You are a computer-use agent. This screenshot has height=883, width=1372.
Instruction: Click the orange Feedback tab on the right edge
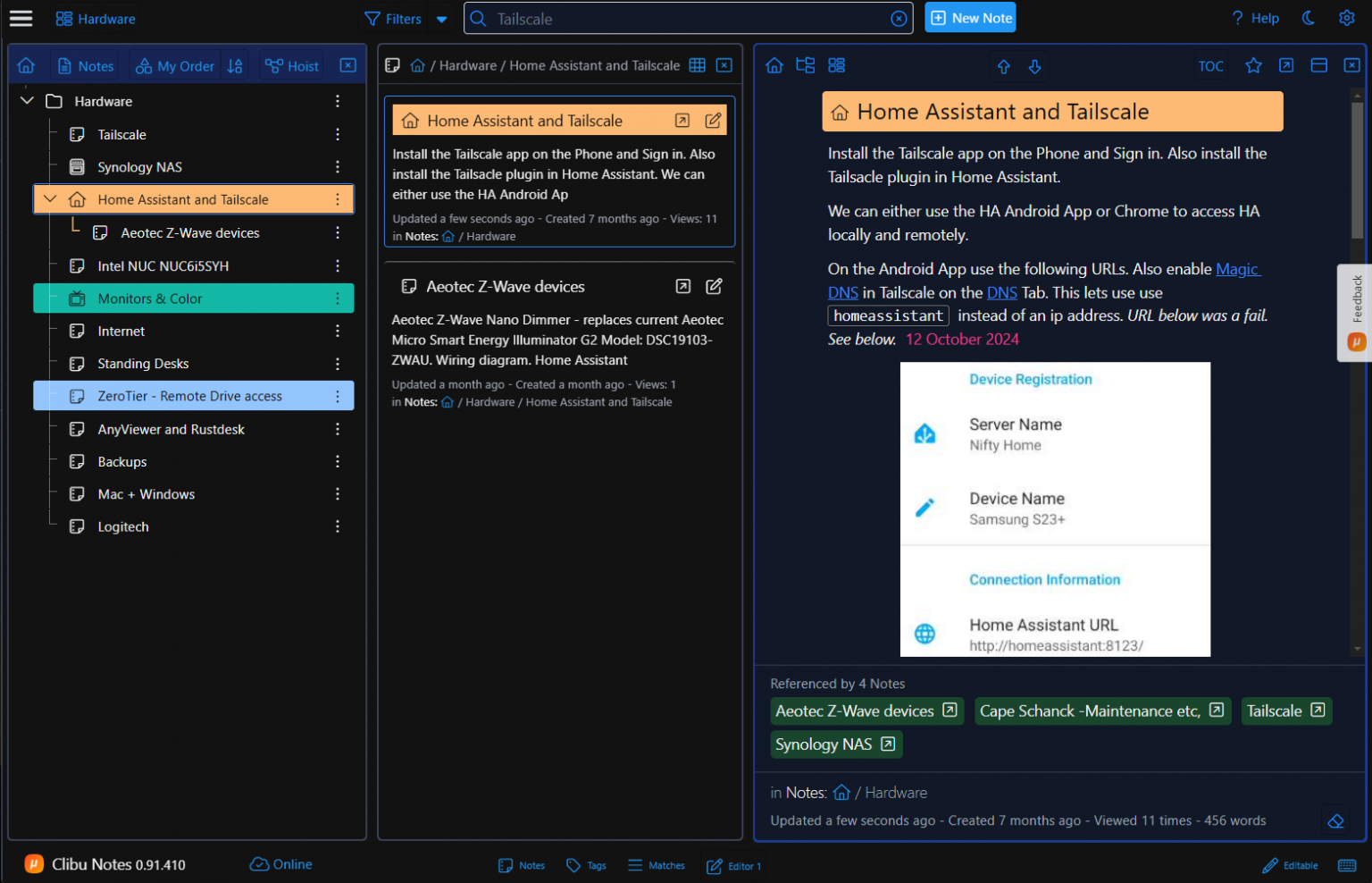[1354, 313]
